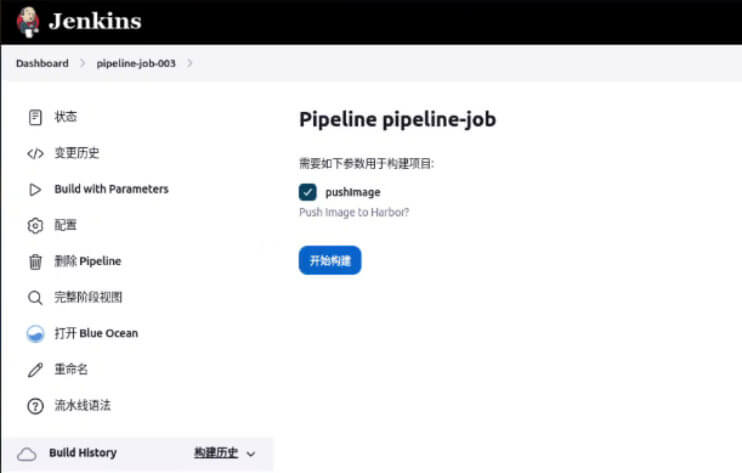
Task: Expand the chevron after pipeline-job-003 breadcrumb
Action: (190, 63)
